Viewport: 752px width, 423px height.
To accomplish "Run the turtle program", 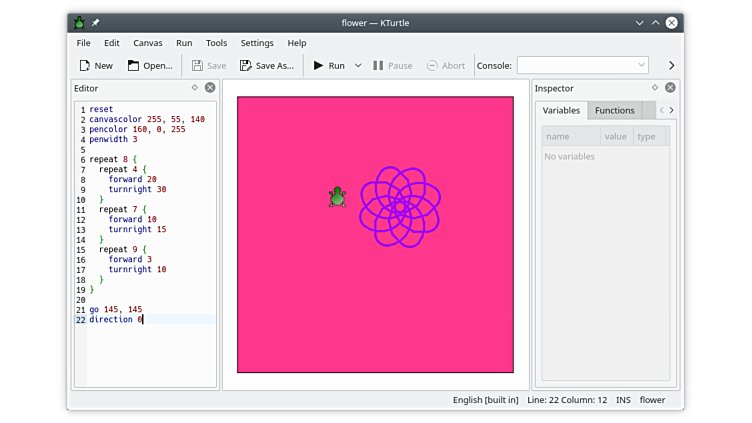I will tap(328, 65).
